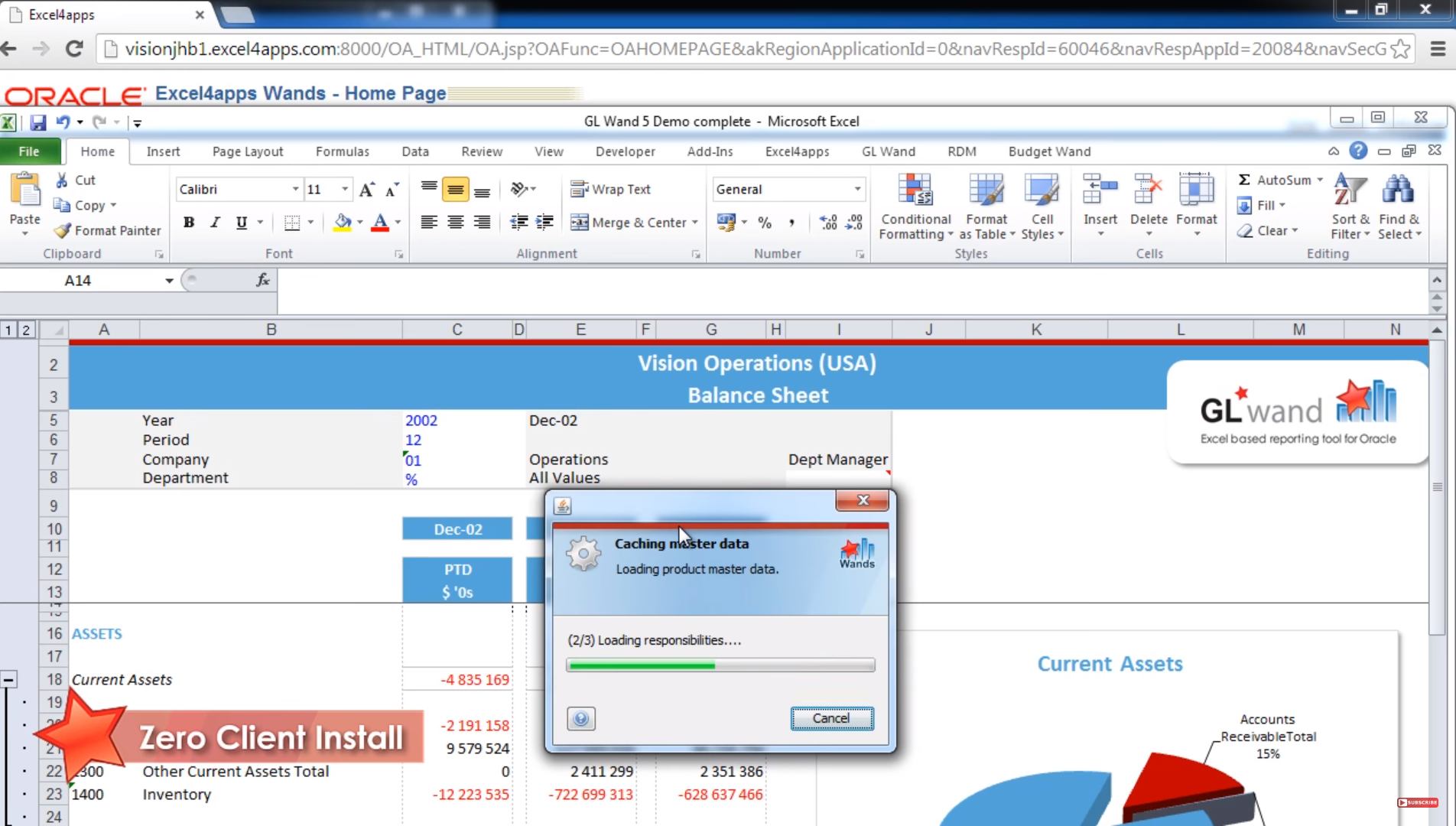Decrease decimal places
The height and width of the screenshot is (826, 1456).
(854, 223)
